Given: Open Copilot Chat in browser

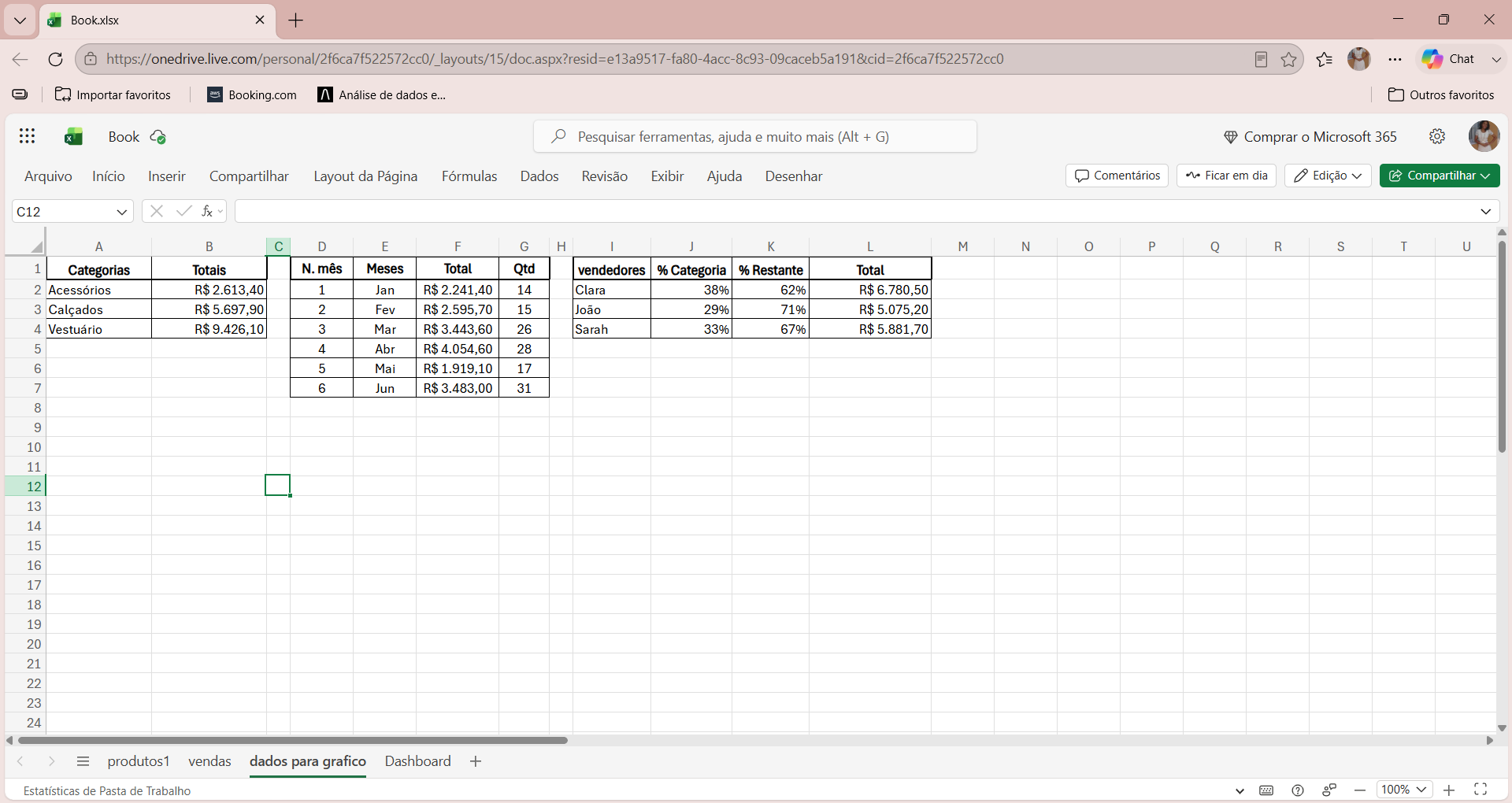Looking at the screenshot, I should coord(1448,59).
